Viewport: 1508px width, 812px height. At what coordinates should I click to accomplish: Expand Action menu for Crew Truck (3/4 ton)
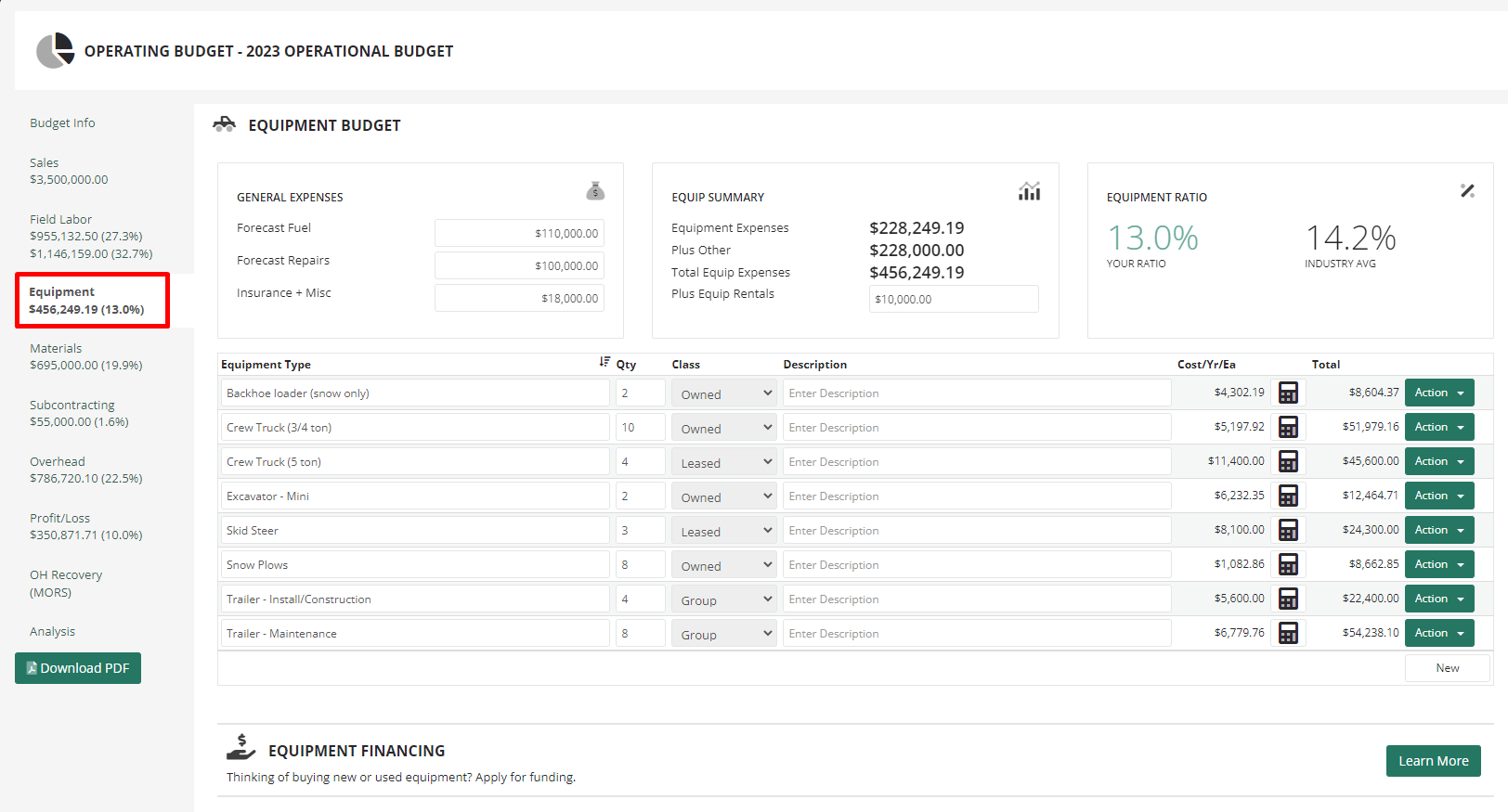coord(1439,427)
